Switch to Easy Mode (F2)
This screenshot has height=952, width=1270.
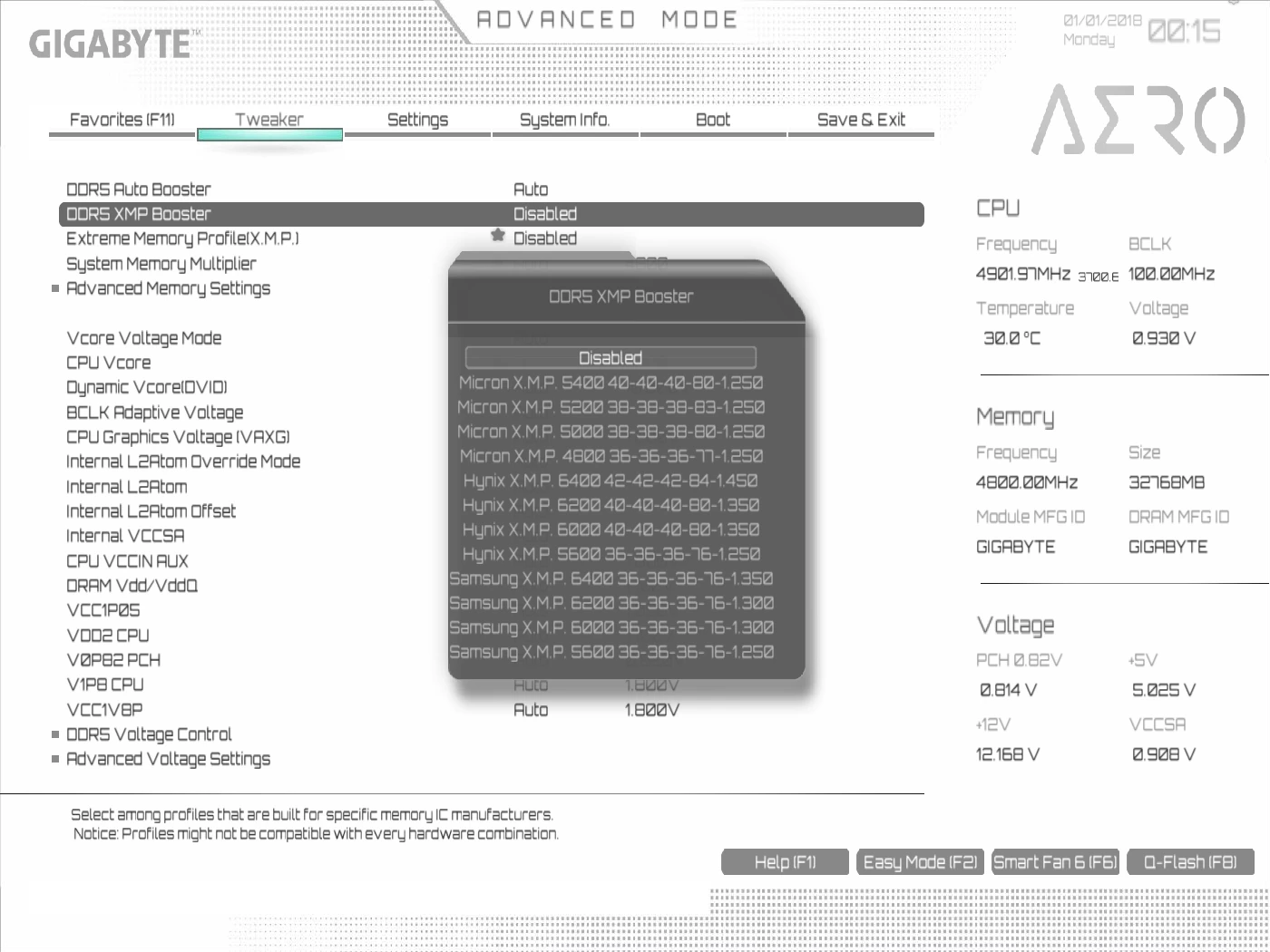click(920, 862)
